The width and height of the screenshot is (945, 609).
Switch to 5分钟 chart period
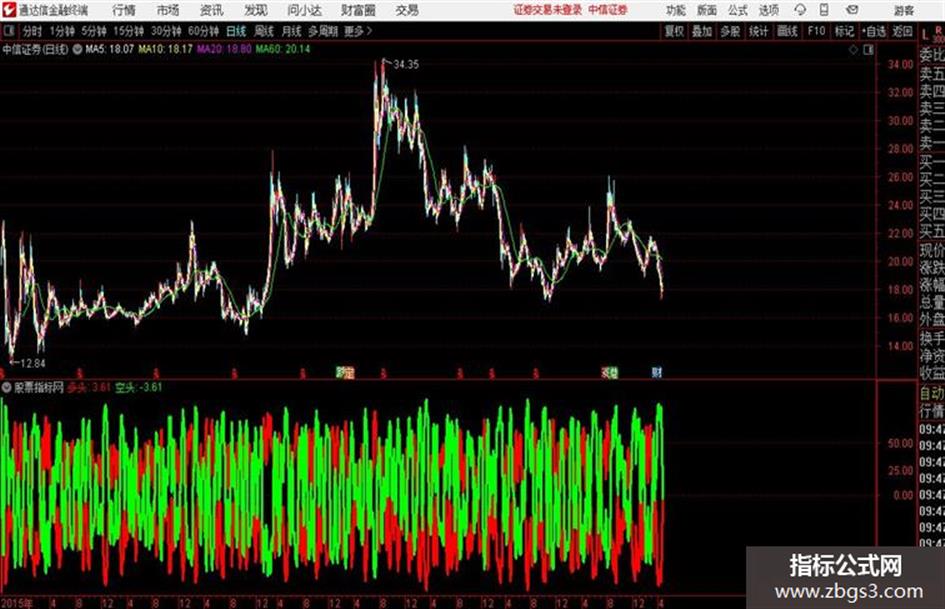click(94, 31)
